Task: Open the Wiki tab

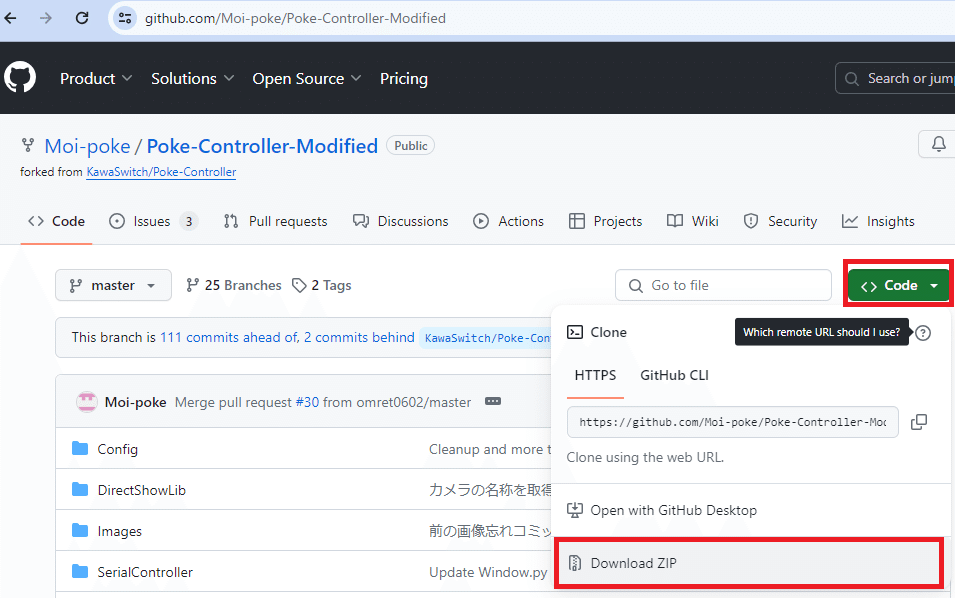Action: (x=692, y=221)
